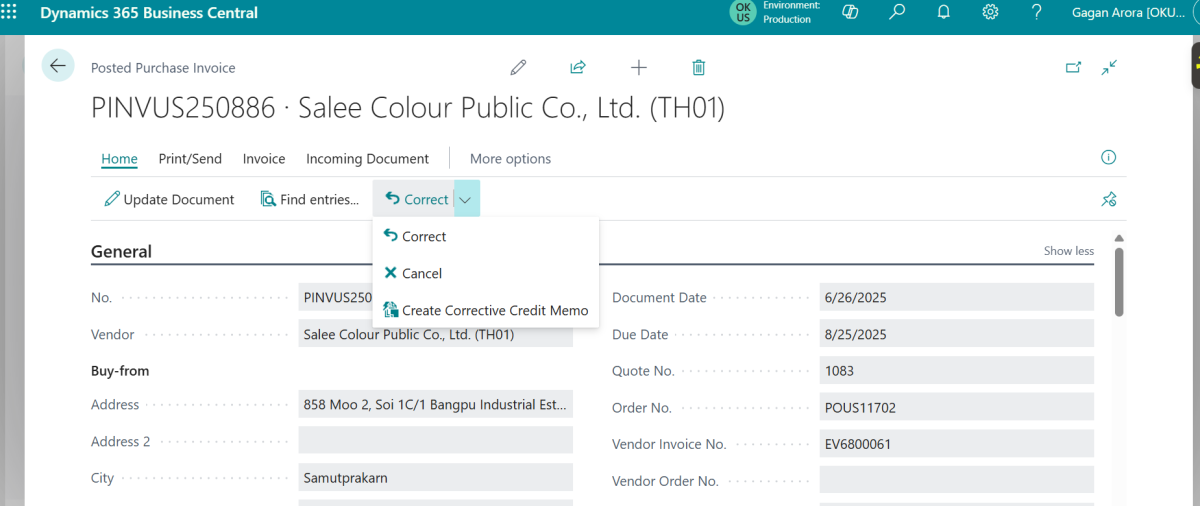Open the notifications bell
Image resolution: width=1200 pixels, height=506 pixels.
943,13
